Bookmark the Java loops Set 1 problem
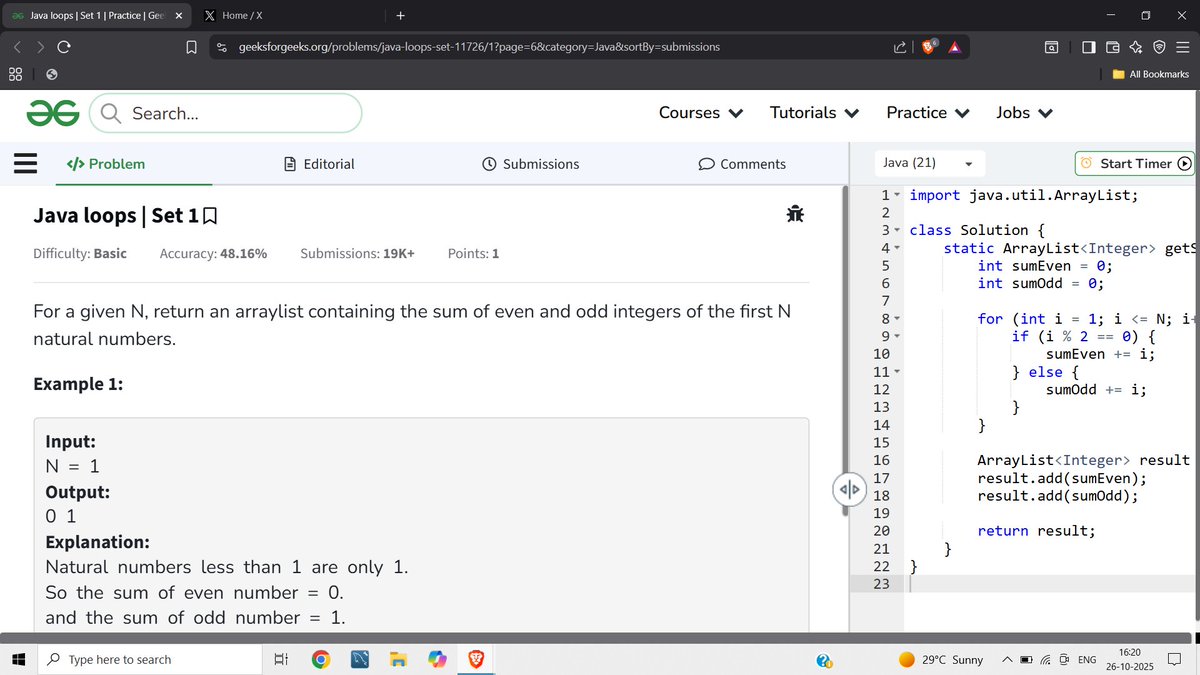This screenshot has height=675, width=1200. tap(210, 216)
